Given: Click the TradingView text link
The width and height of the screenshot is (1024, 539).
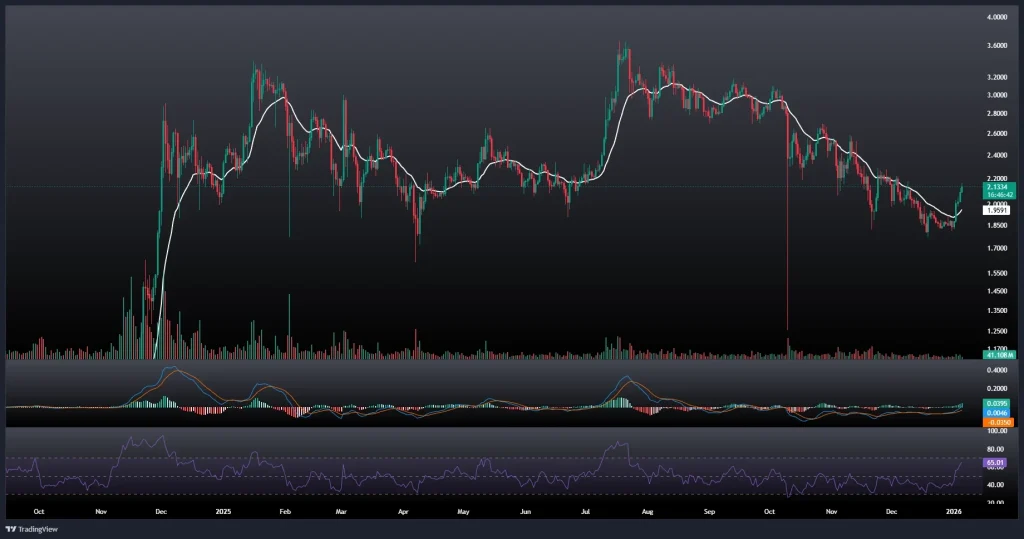Looking at the screenshot, I should click(38, 528).
